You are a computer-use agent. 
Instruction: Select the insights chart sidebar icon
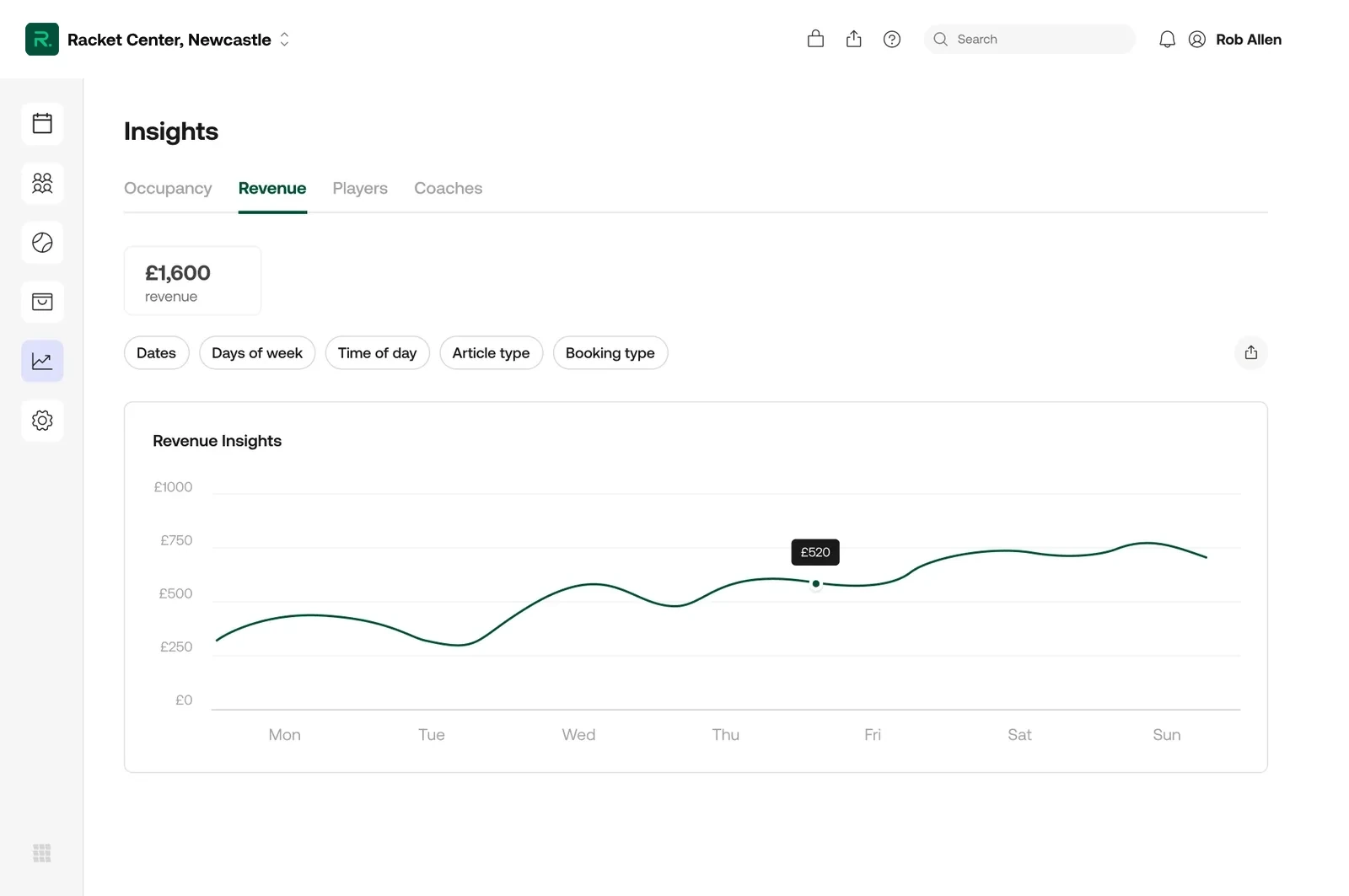click(42, 361)
